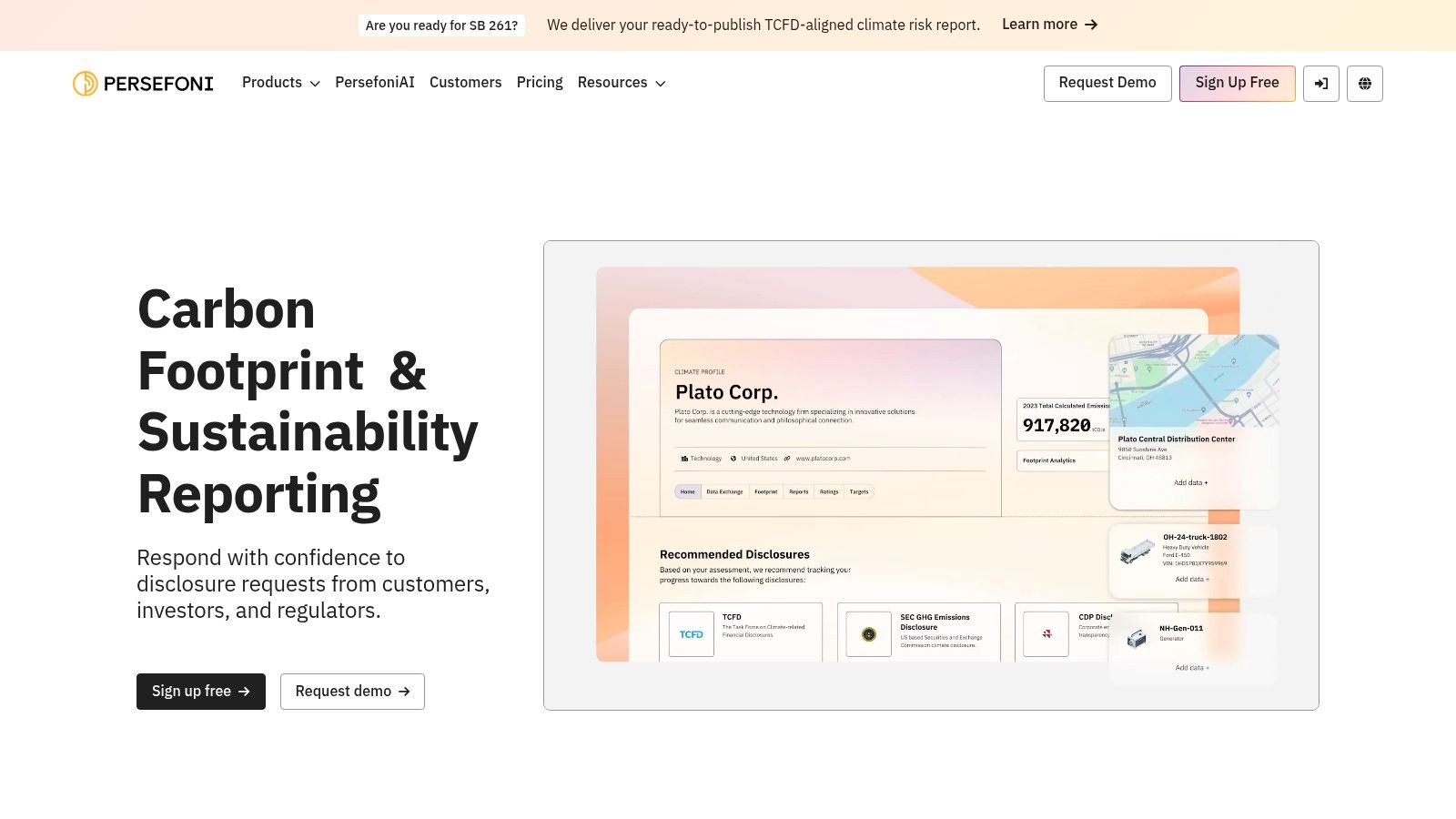Click the map thumbnail of distribution center
The height and width of the screenshot is (819, 1456).
1194,380
